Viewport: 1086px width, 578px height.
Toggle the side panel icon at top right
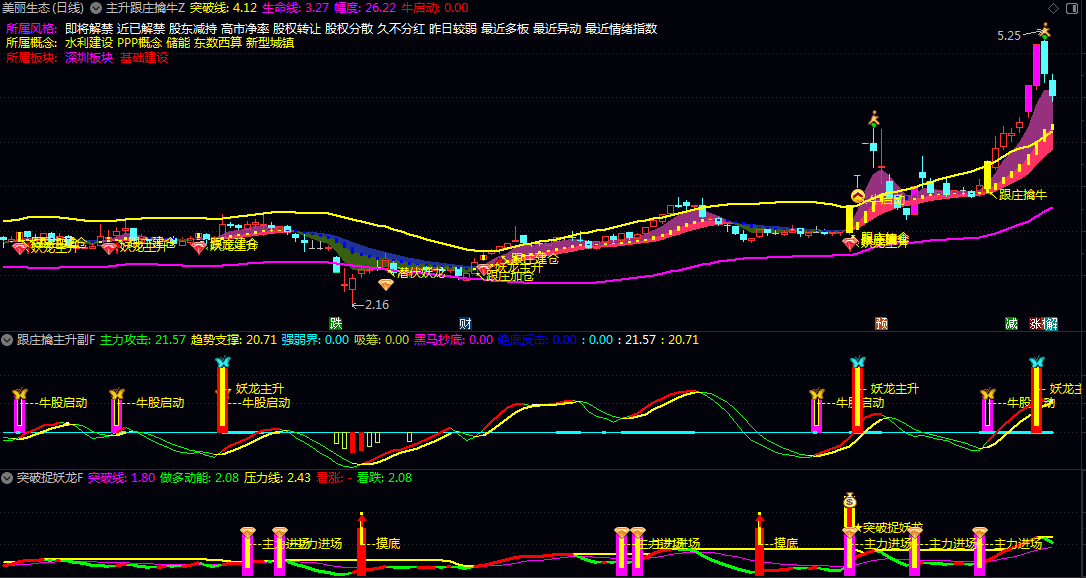point(1073,8)
